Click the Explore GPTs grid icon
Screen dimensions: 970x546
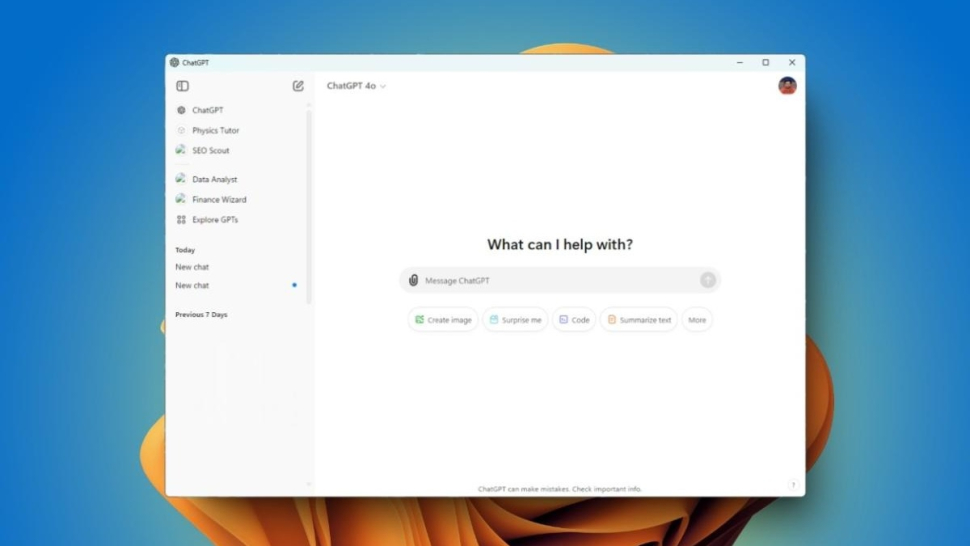click(x=181, y=220)
